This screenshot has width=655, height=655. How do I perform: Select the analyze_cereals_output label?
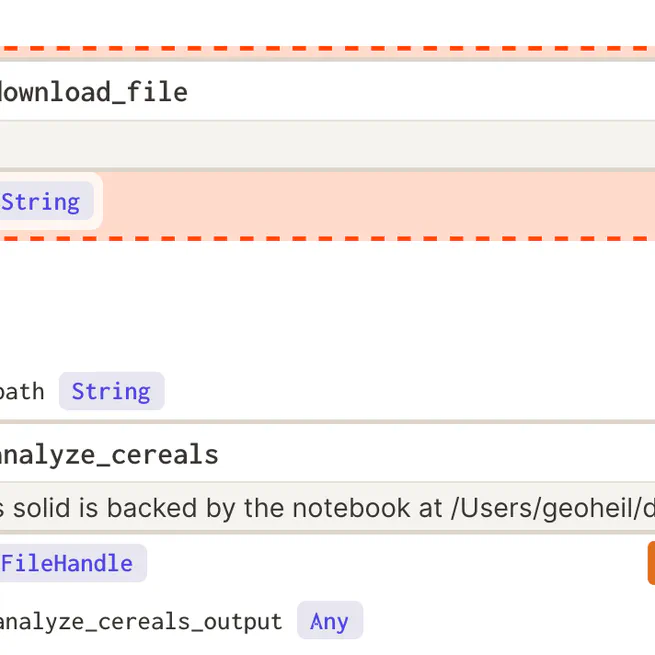(141, 622)
